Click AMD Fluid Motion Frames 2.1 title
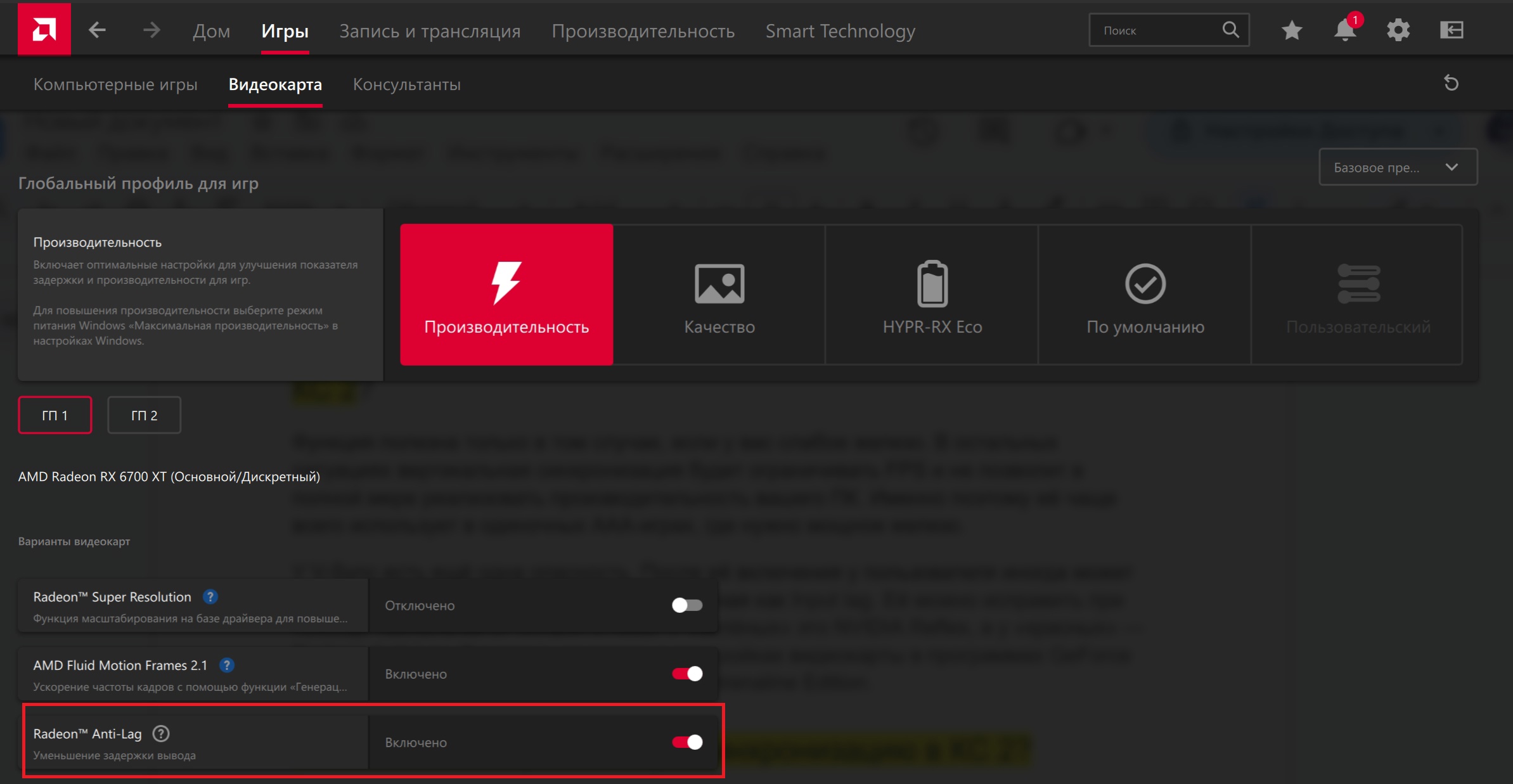 pyautogui.click(x=120, y=665)
